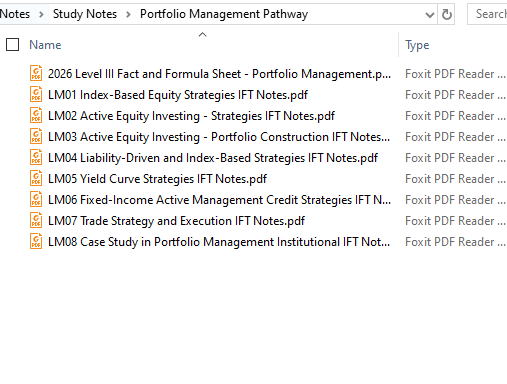Image resolution: width=507 pixels, height=384 pixels.
Task: Click the PDF icon next to LM04 Liability-Driven notes
Action: click(x=36, y=158)
